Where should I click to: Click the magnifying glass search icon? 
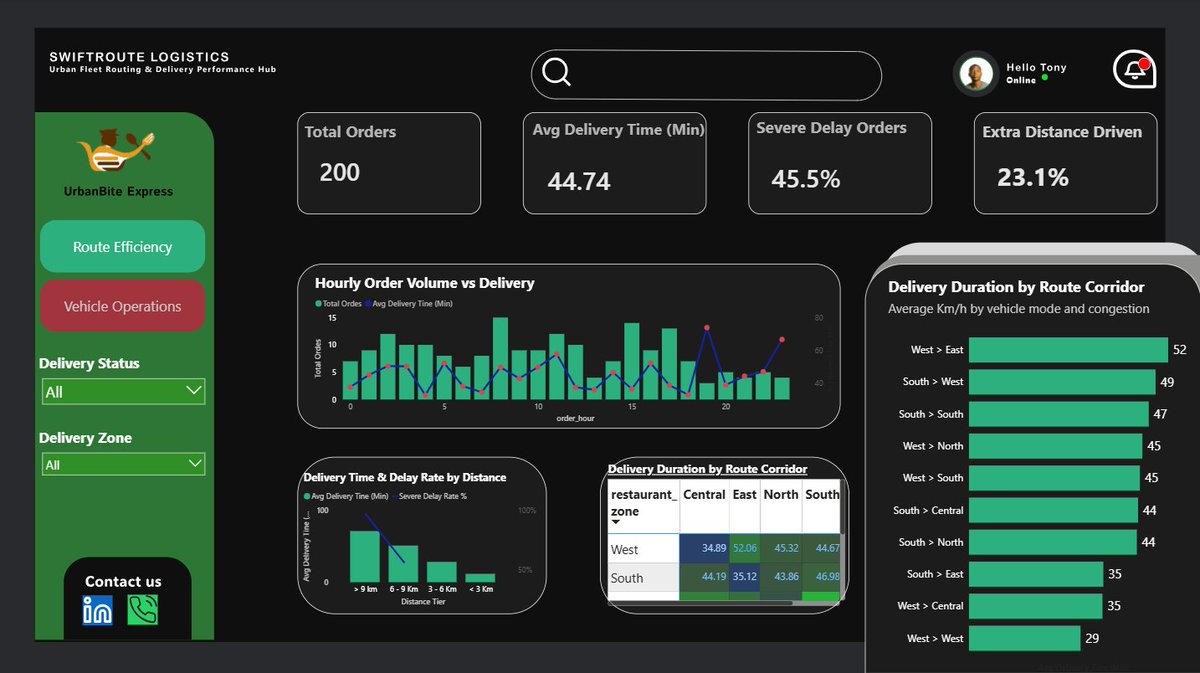[557, 74]
